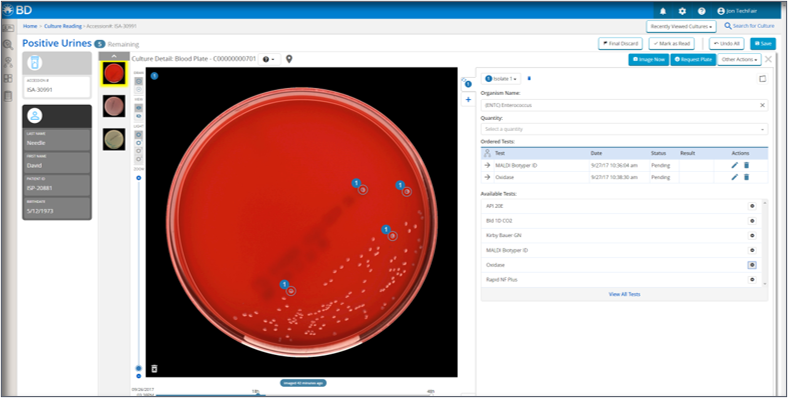Open the notifications bell icon
This screenshot has height=398, width=788.
663,11
